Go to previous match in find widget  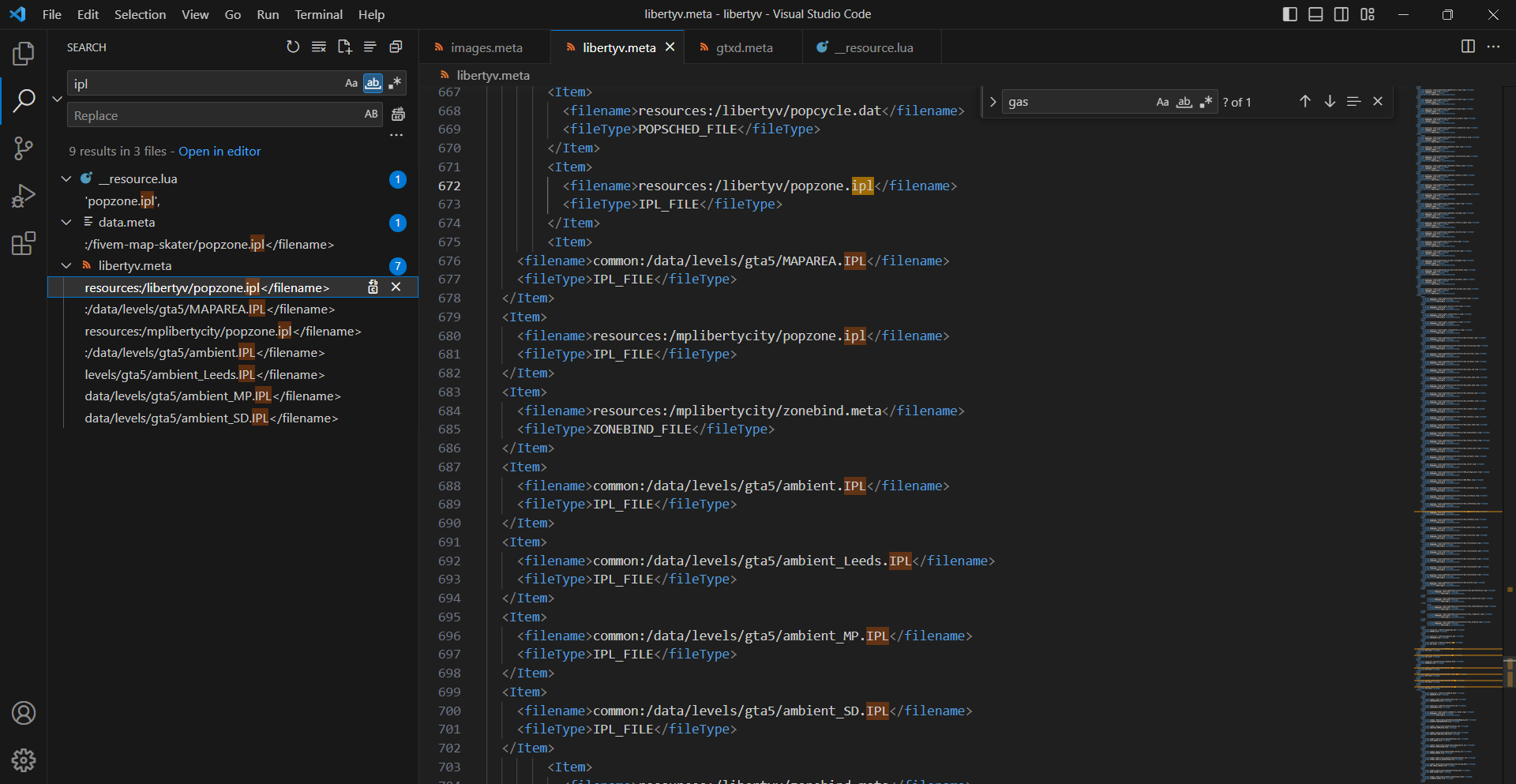coord(1305,102)
